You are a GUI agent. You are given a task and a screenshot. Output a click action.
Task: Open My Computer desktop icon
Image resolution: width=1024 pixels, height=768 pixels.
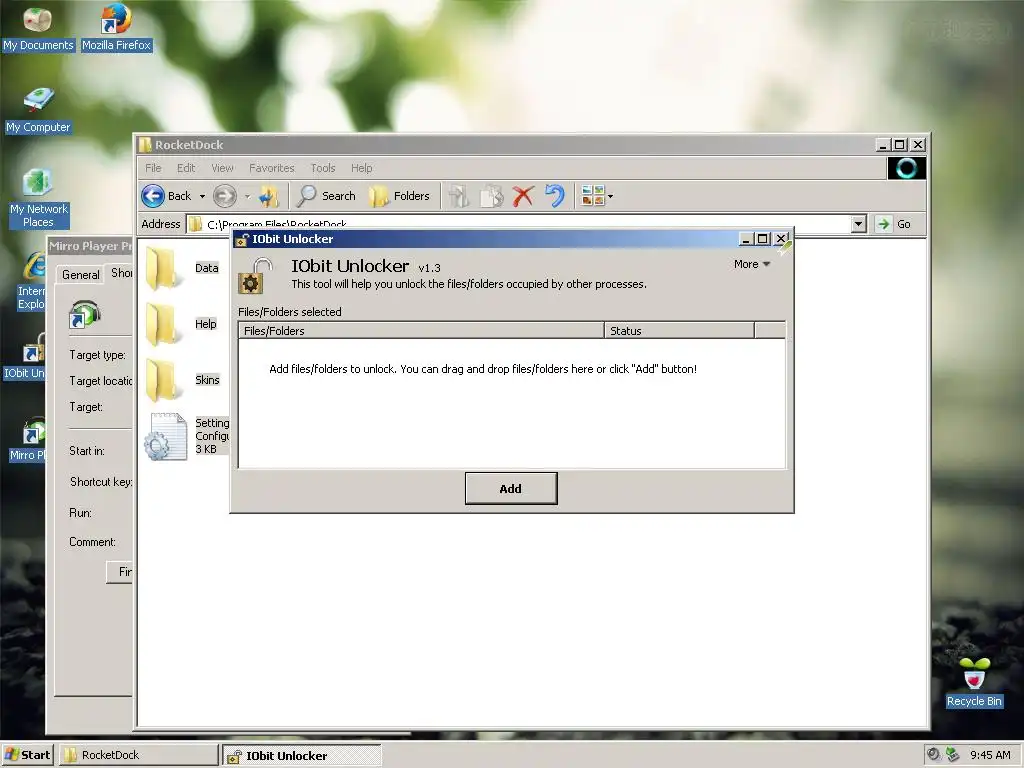[x=38, y=110]
